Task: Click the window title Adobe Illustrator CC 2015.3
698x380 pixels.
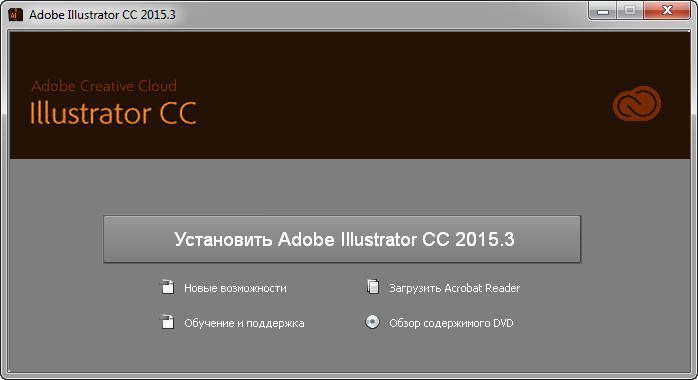Action: click(102, 15)
